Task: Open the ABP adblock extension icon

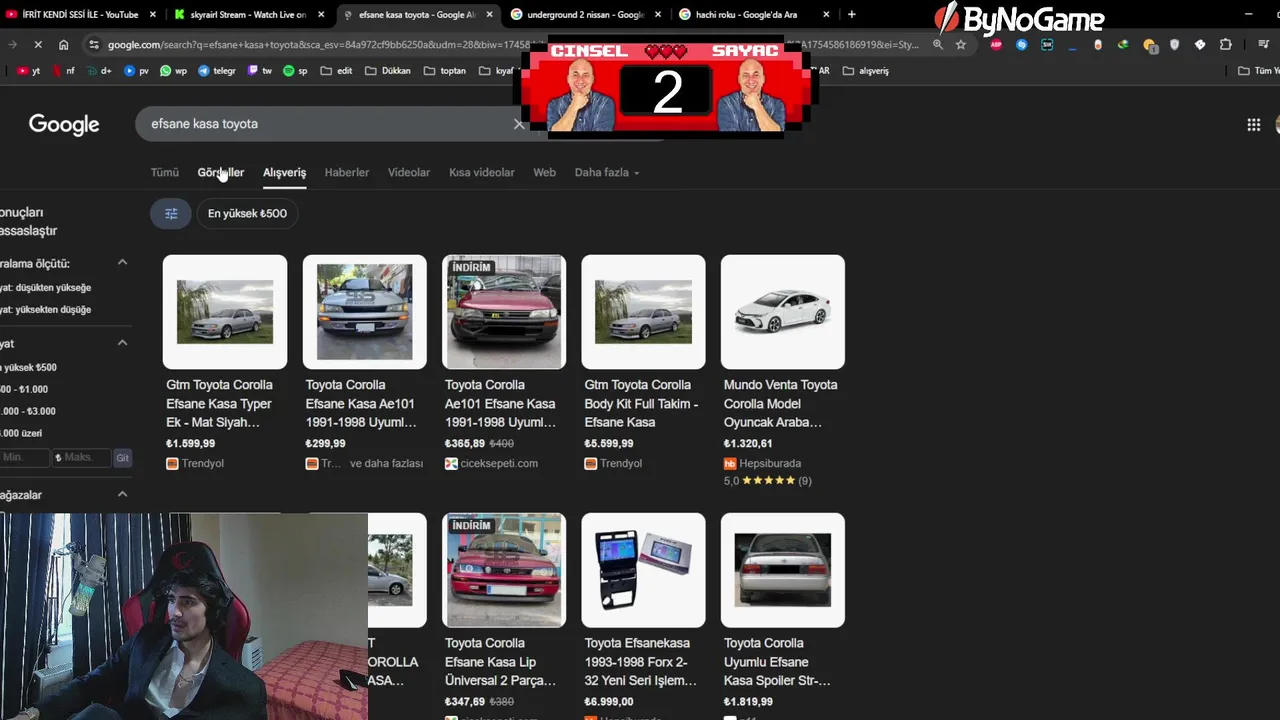Action: (996, 45)
